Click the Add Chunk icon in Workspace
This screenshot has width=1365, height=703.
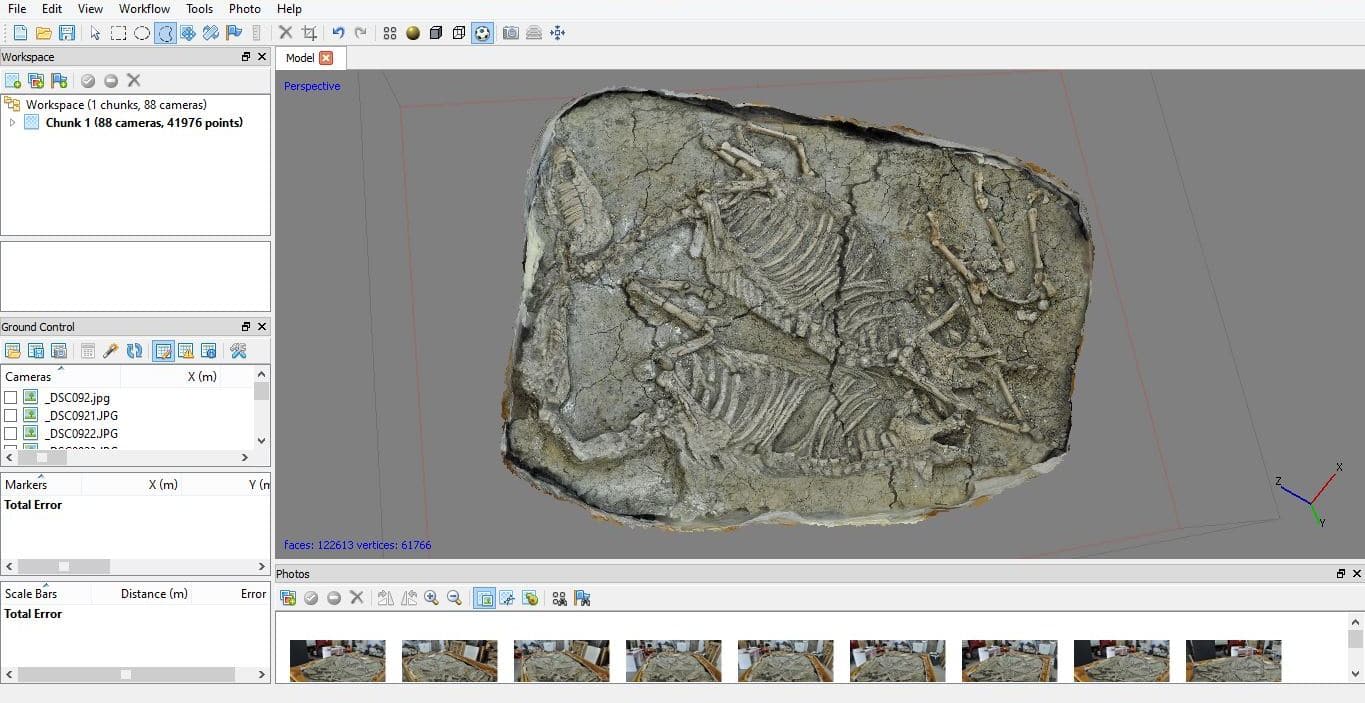[12, 81]
